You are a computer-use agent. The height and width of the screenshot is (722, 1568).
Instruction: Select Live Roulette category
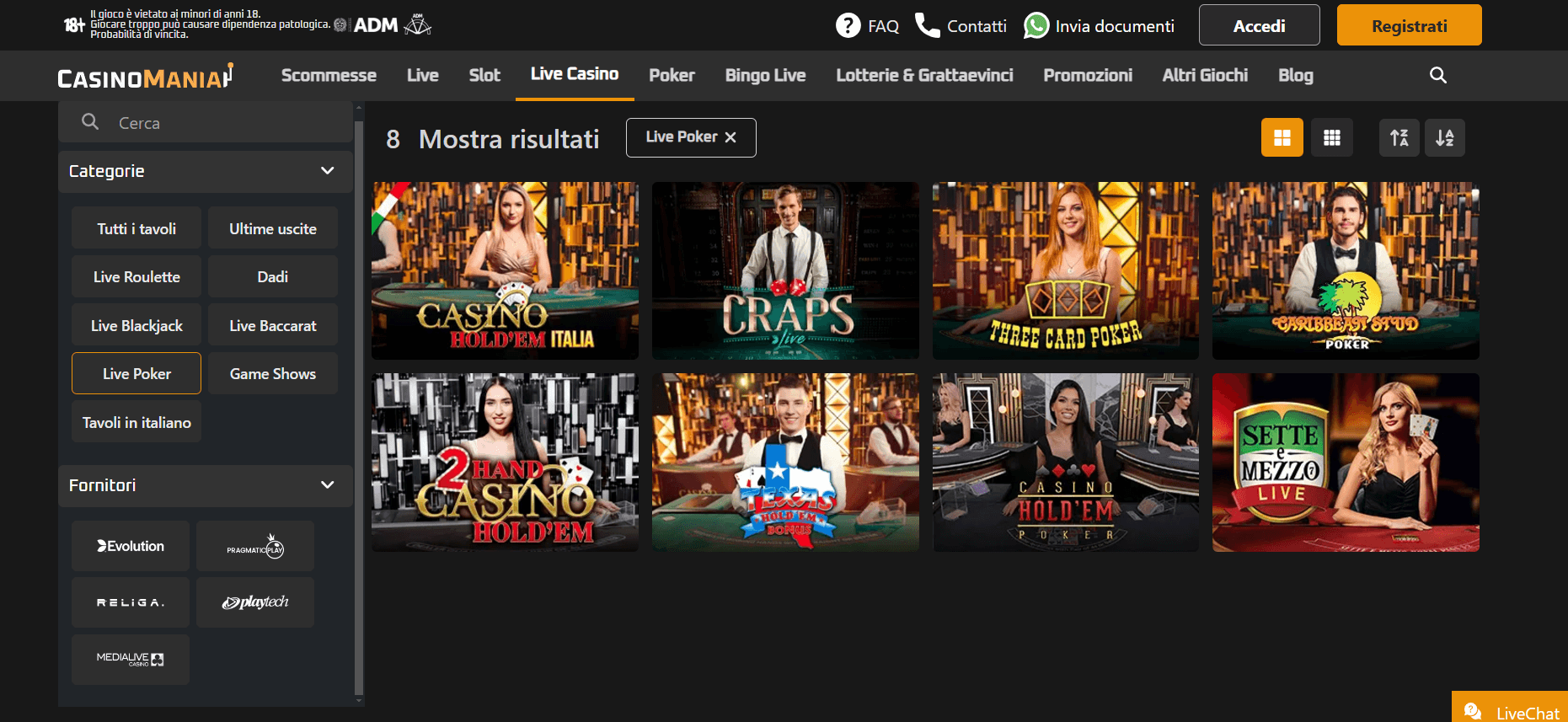[x=136, y=277]
